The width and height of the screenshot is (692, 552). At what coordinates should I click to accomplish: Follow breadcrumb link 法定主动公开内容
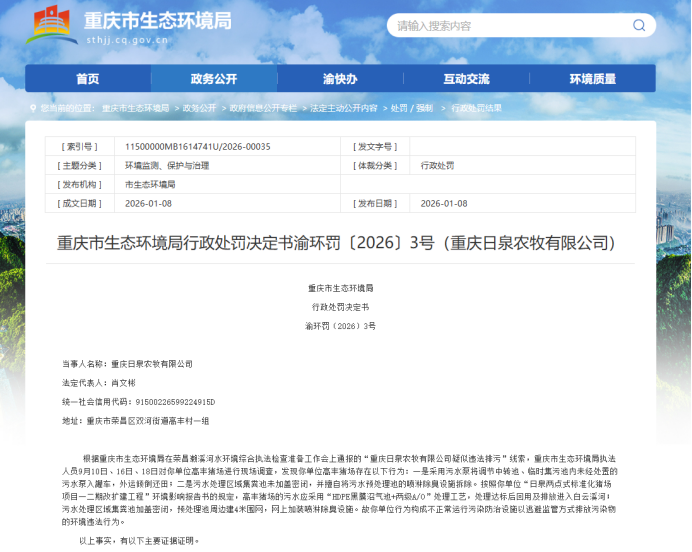pyautogui.click(x=344, y=108)
